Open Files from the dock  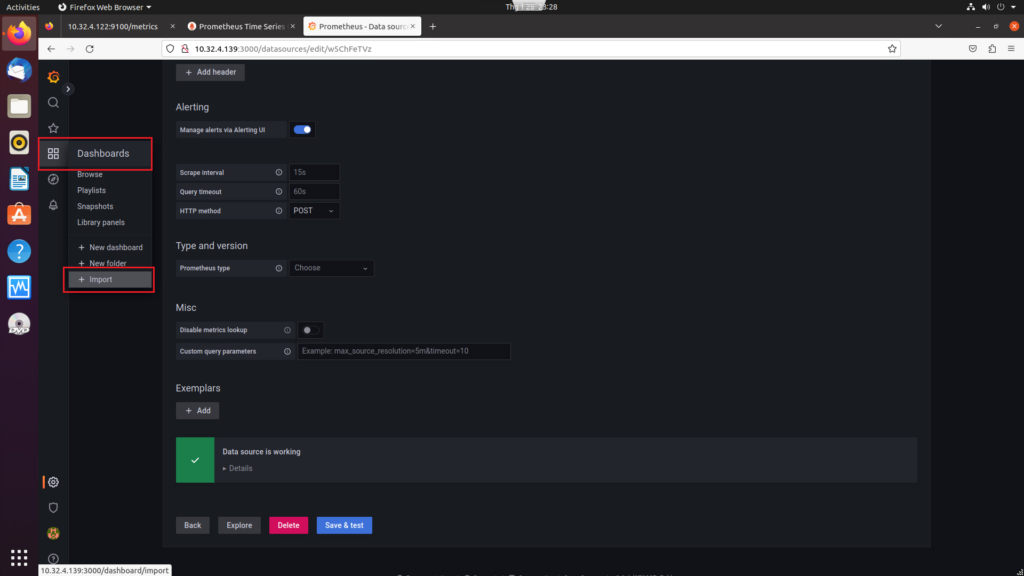point(19,106)
